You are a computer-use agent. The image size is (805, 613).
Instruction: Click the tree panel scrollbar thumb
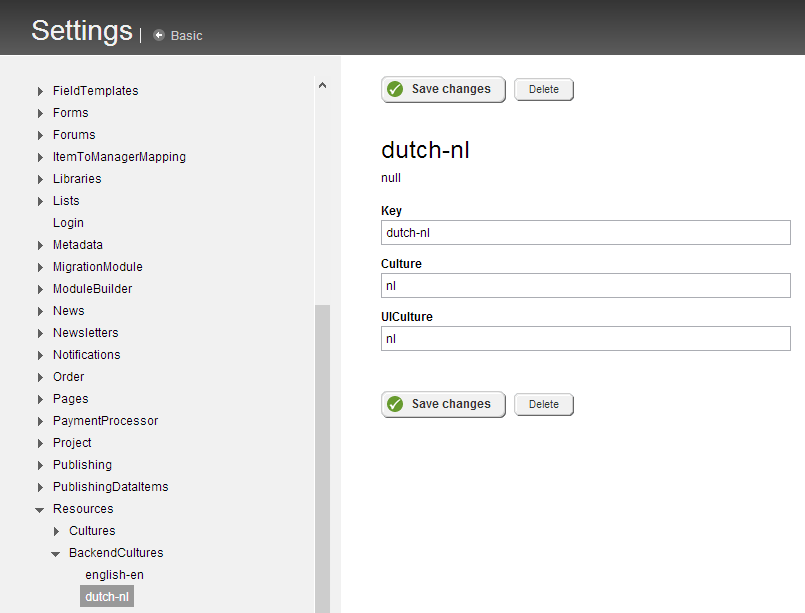[322, 458]
